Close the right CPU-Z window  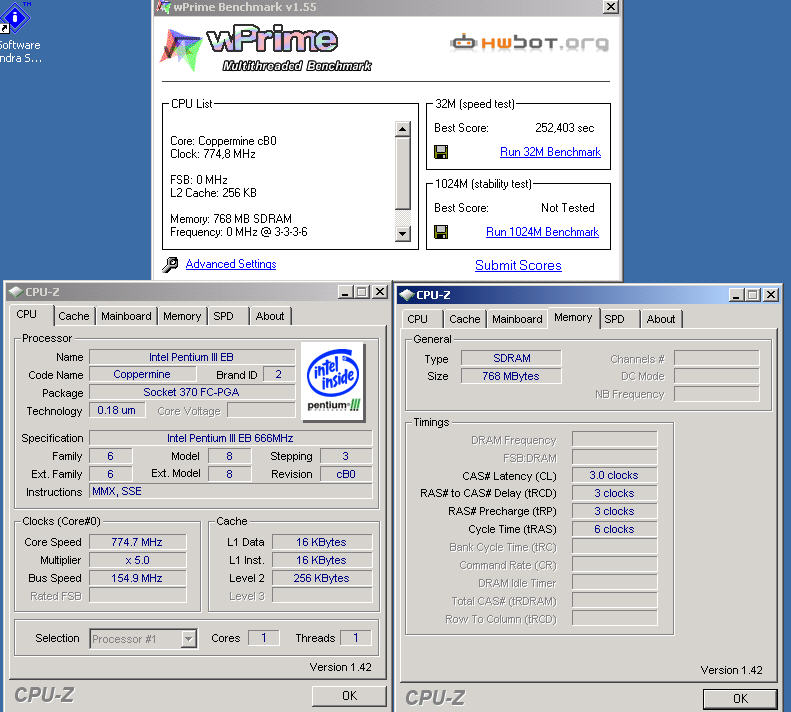tap(771, 295)
